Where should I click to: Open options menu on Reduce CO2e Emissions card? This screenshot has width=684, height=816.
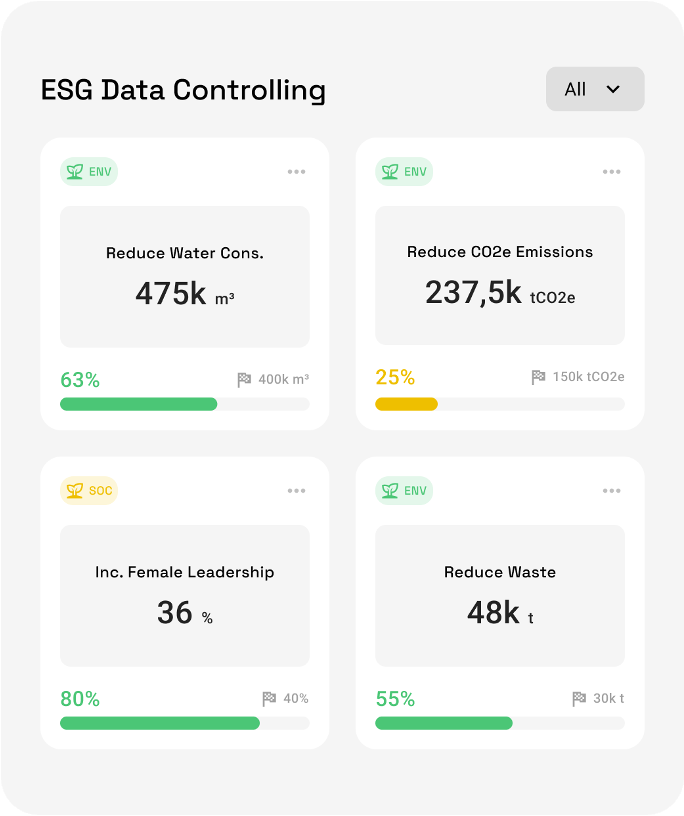pyautogui.click(x=612, y=172)
